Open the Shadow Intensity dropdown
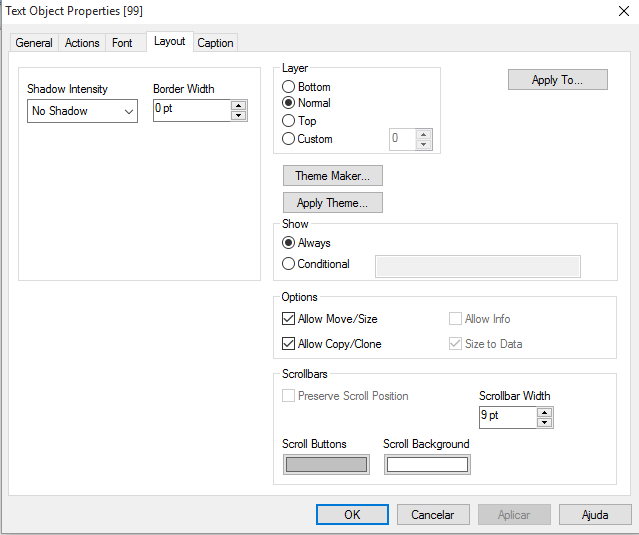The height and width of the screenshot is (535, 639). 82,111
